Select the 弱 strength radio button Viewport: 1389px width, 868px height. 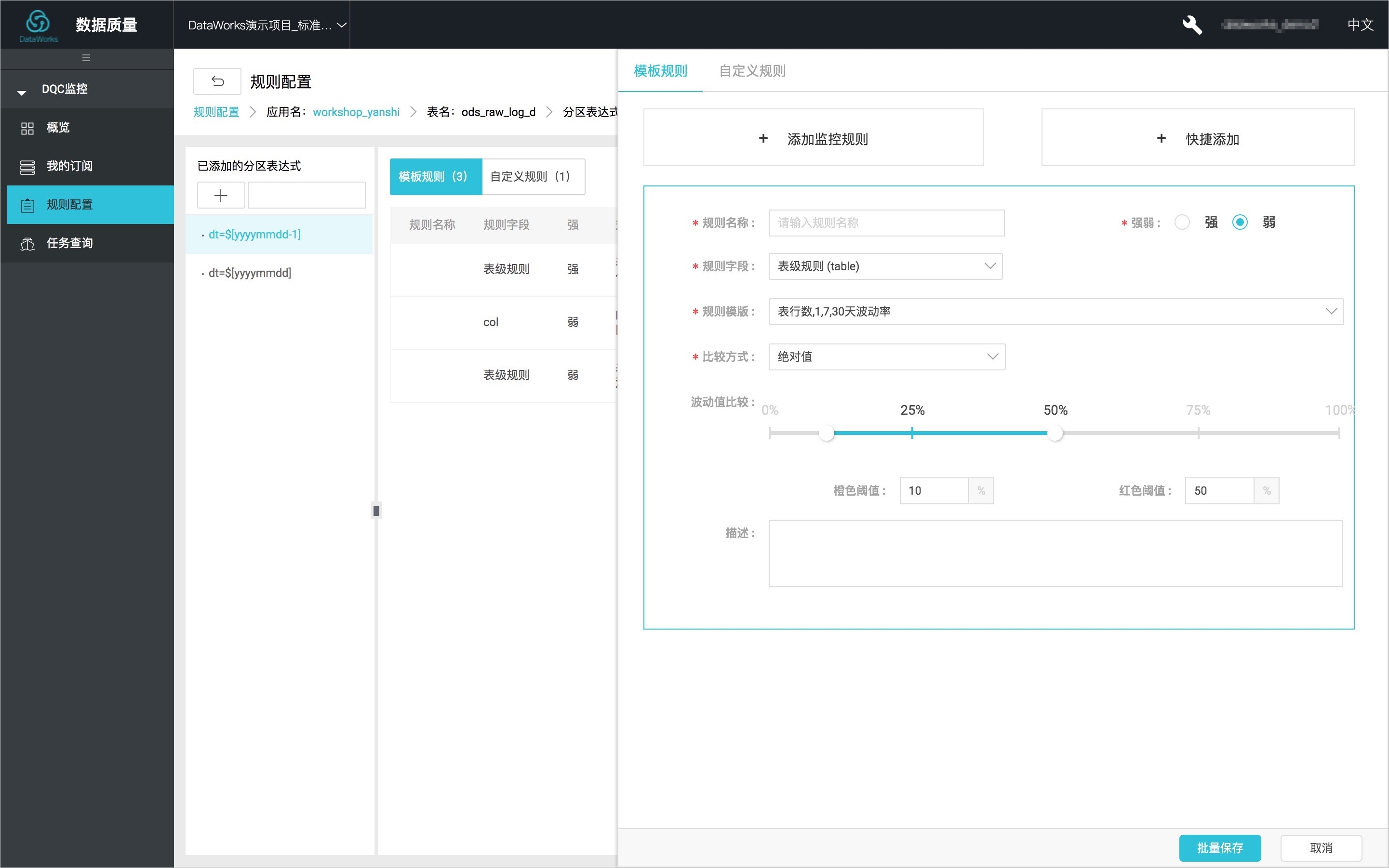(x=1240, y=222)
